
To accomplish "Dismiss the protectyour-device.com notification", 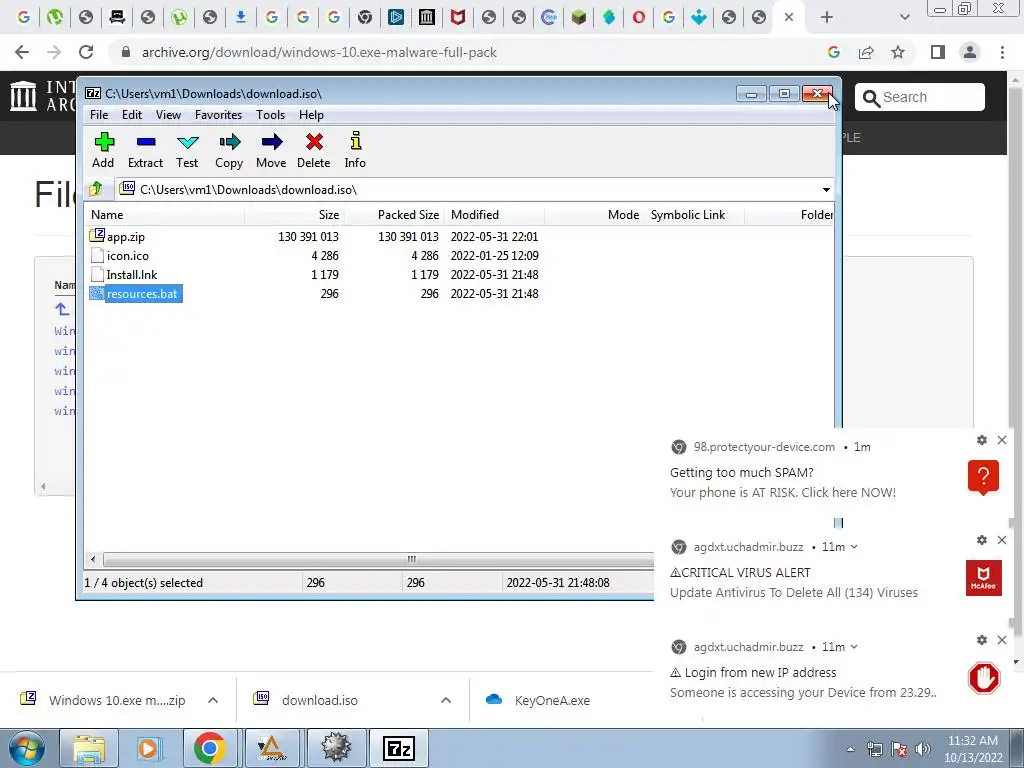I will pyautogui.click(x=1002, y=440).
